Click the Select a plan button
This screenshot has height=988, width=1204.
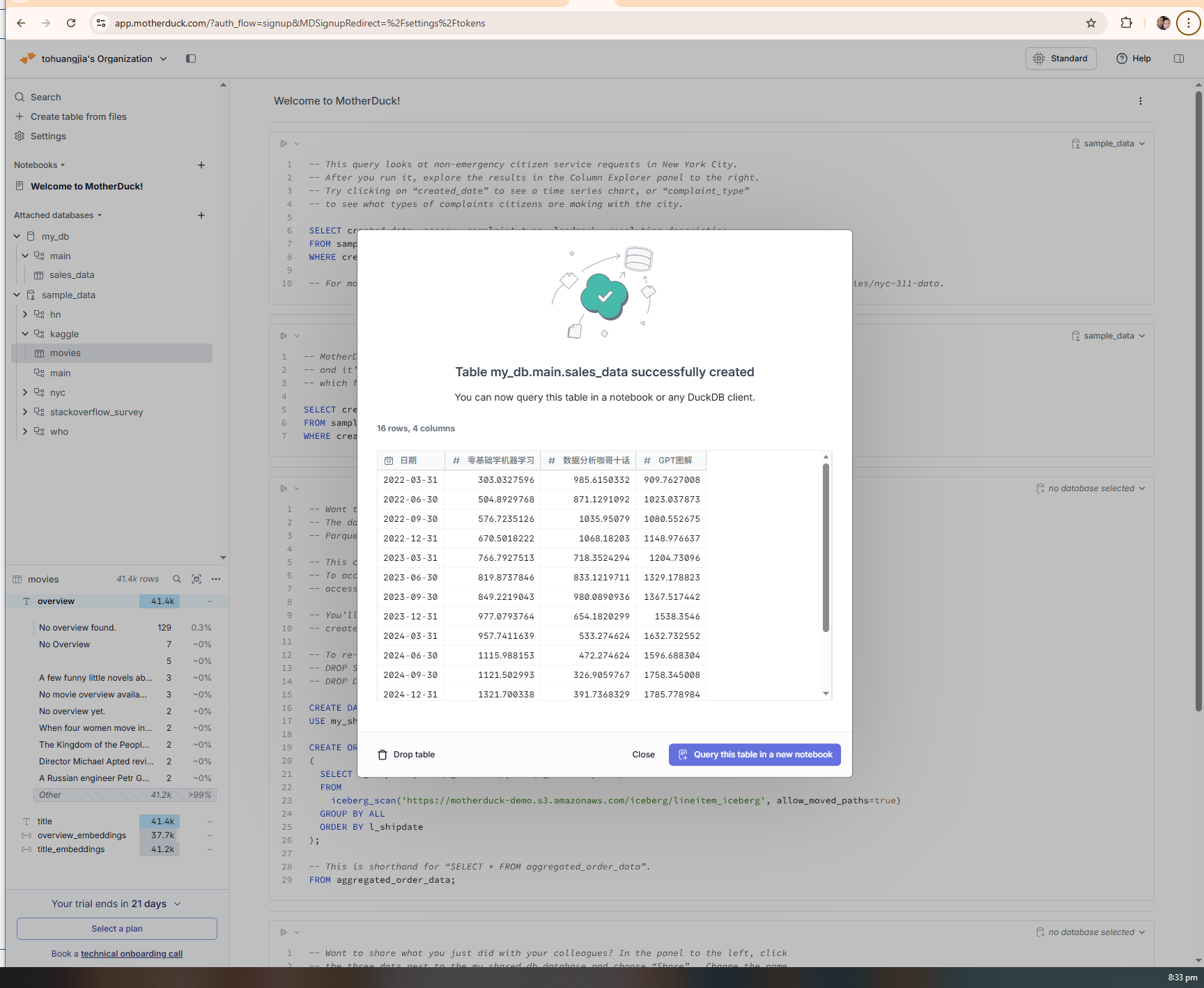(117, 929)
